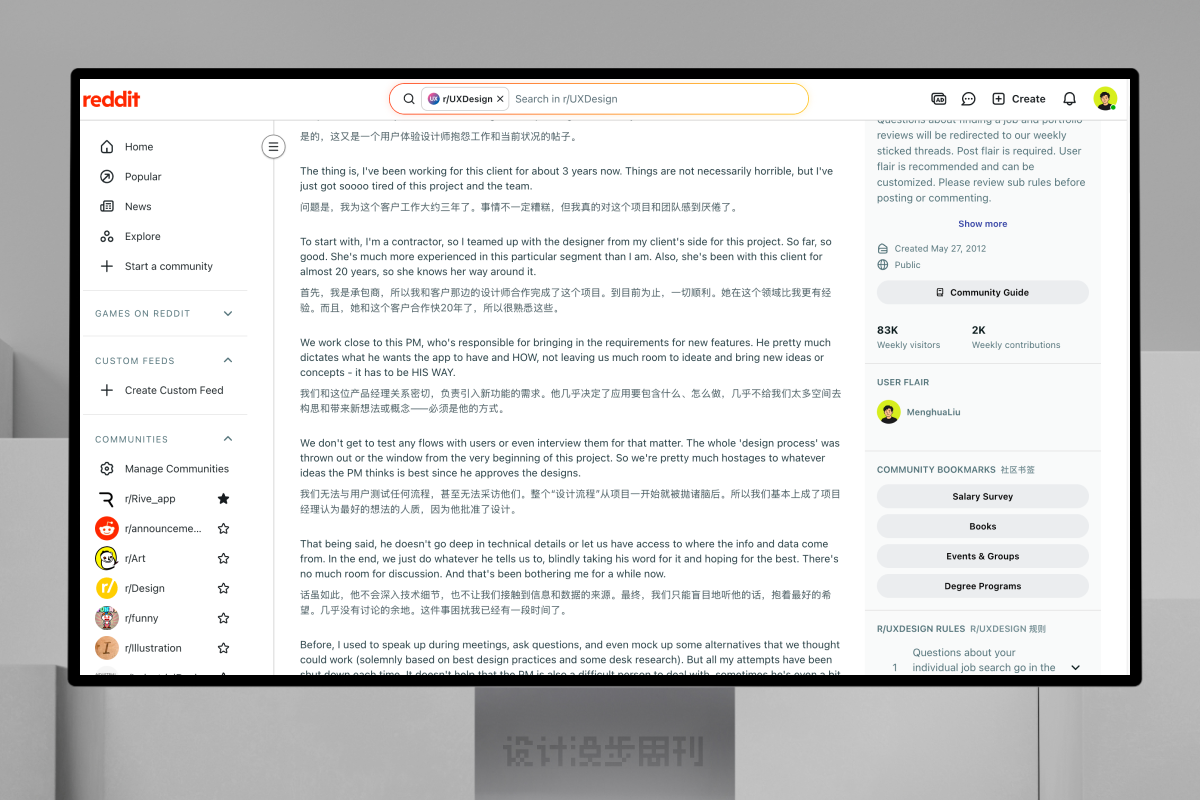The height and width of the screenshot is (800, 1200).
Task: Click the search magnifier icon
Action: pyautogui.click(x=409, y=99)
